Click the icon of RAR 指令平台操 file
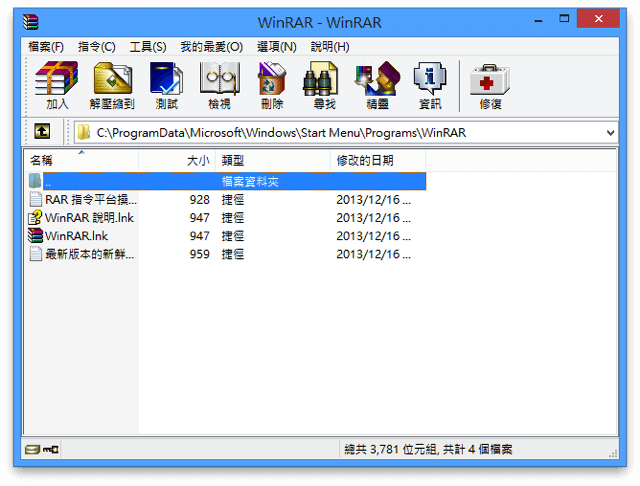Viewport: 640px width, 486px height. pyautogui.click(x=36, y=200)
